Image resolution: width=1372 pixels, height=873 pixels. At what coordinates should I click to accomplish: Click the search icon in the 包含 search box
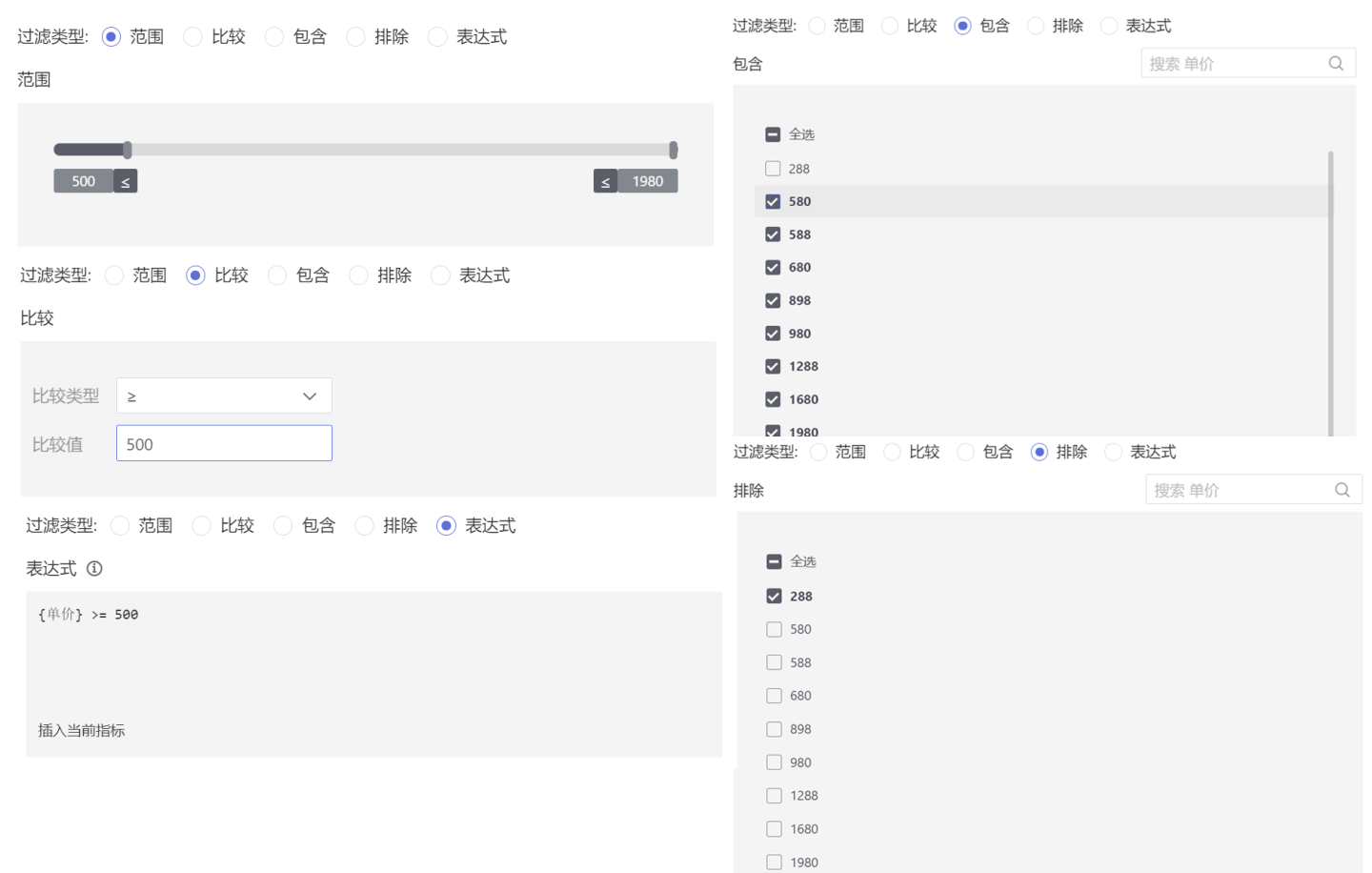[x=1336, y=64]
